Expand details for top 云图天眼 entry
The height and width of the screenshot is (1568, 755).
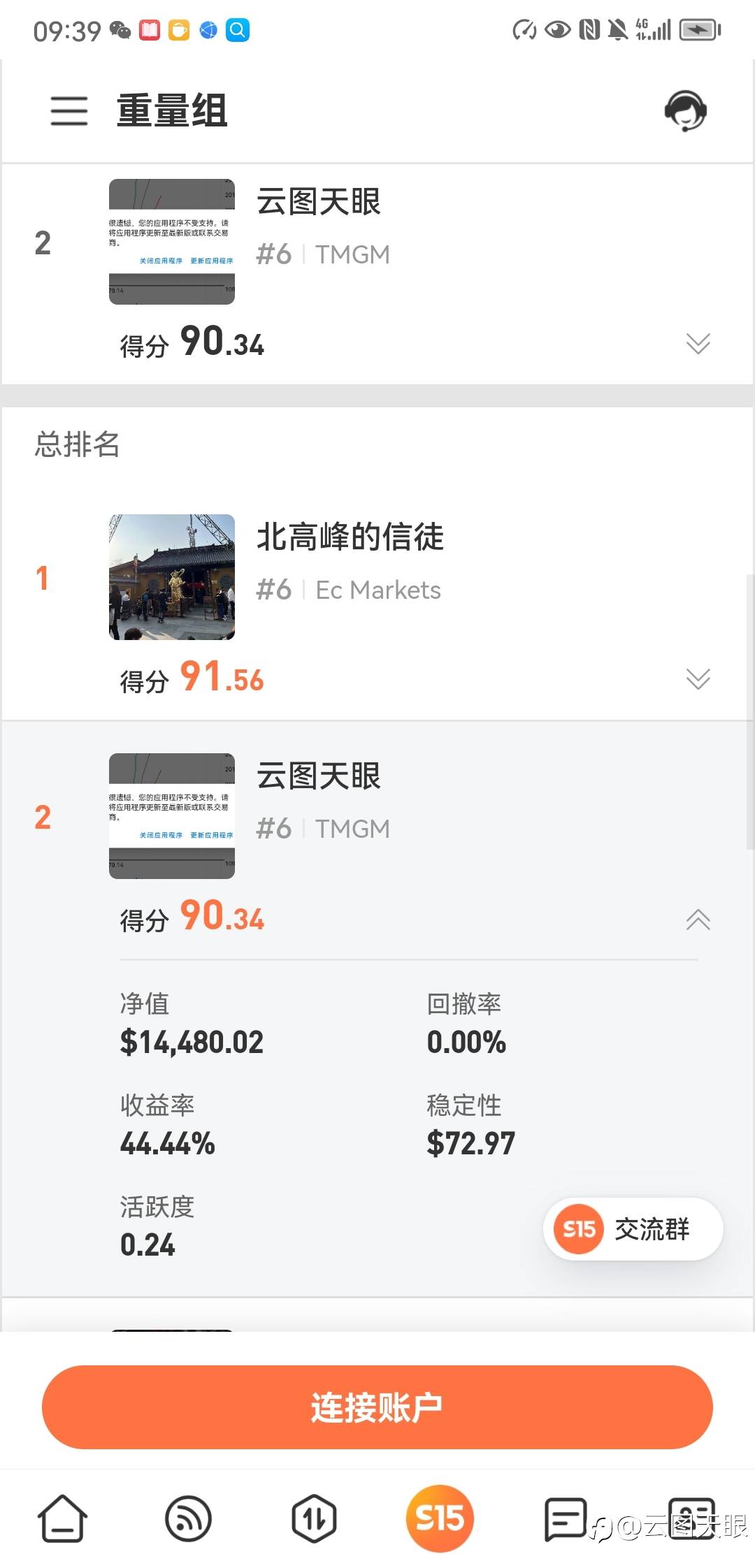698,343
